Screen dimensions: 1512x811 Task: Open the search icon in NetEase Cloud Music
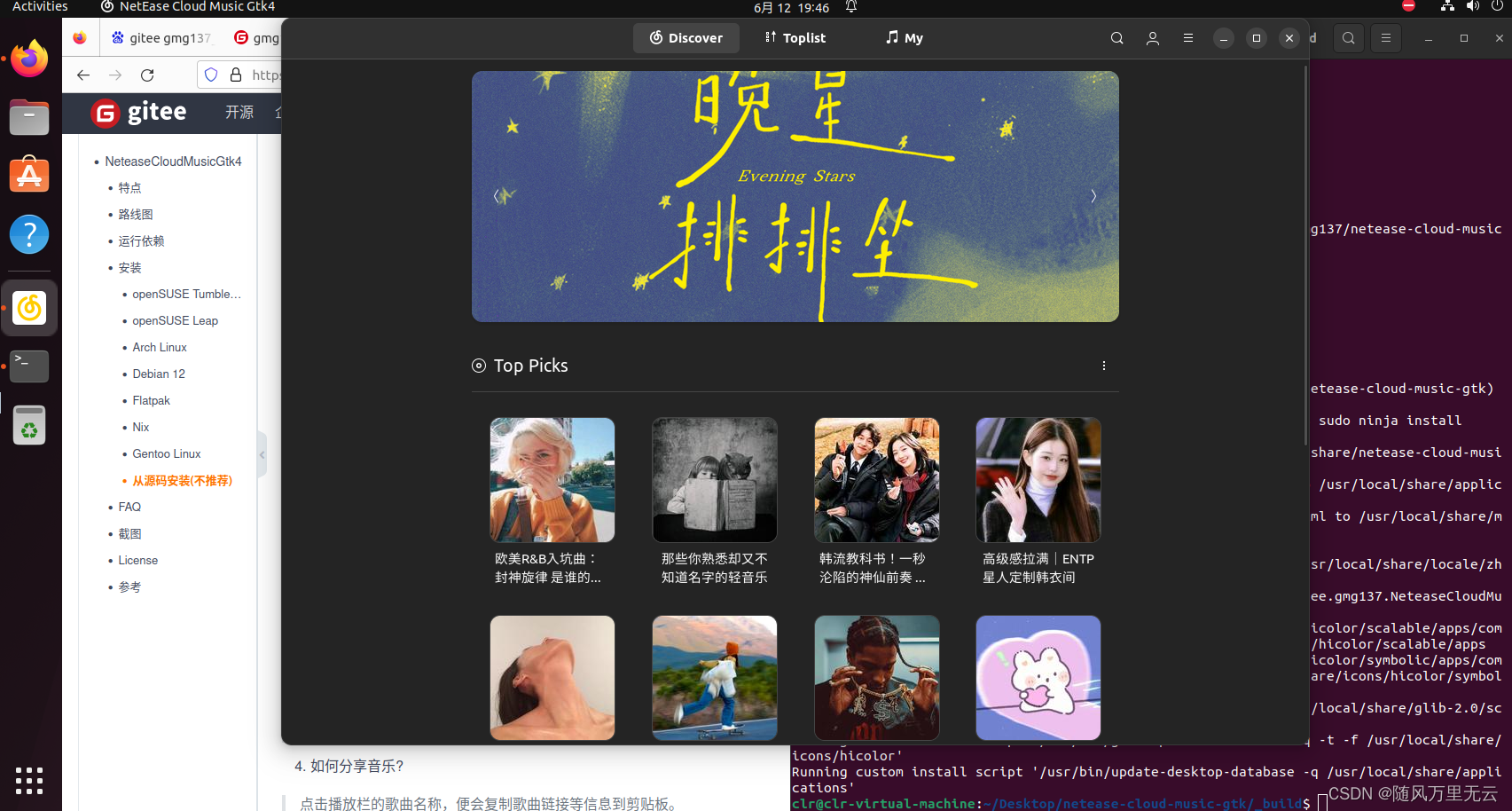[1116, 38]
